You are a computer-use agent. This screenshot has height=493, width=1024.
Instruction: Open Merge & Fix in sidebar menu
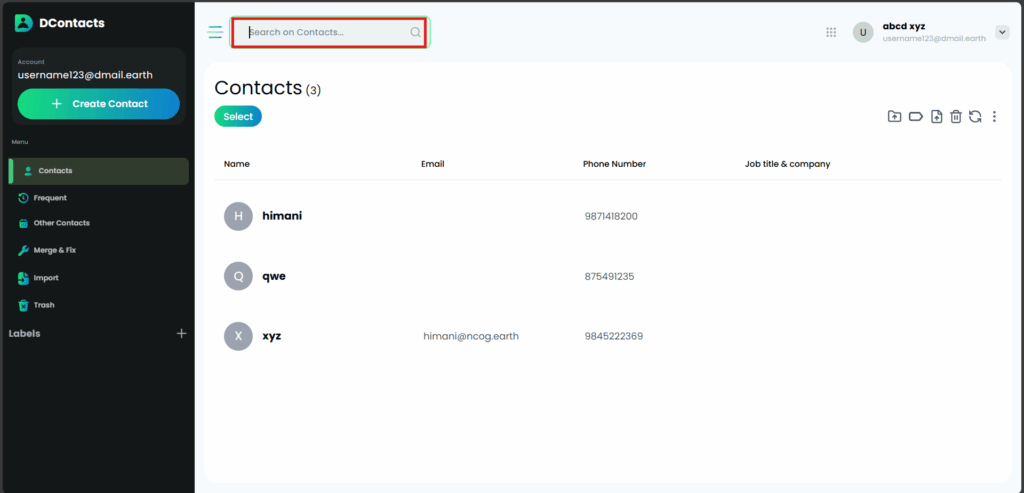[54, 250]
